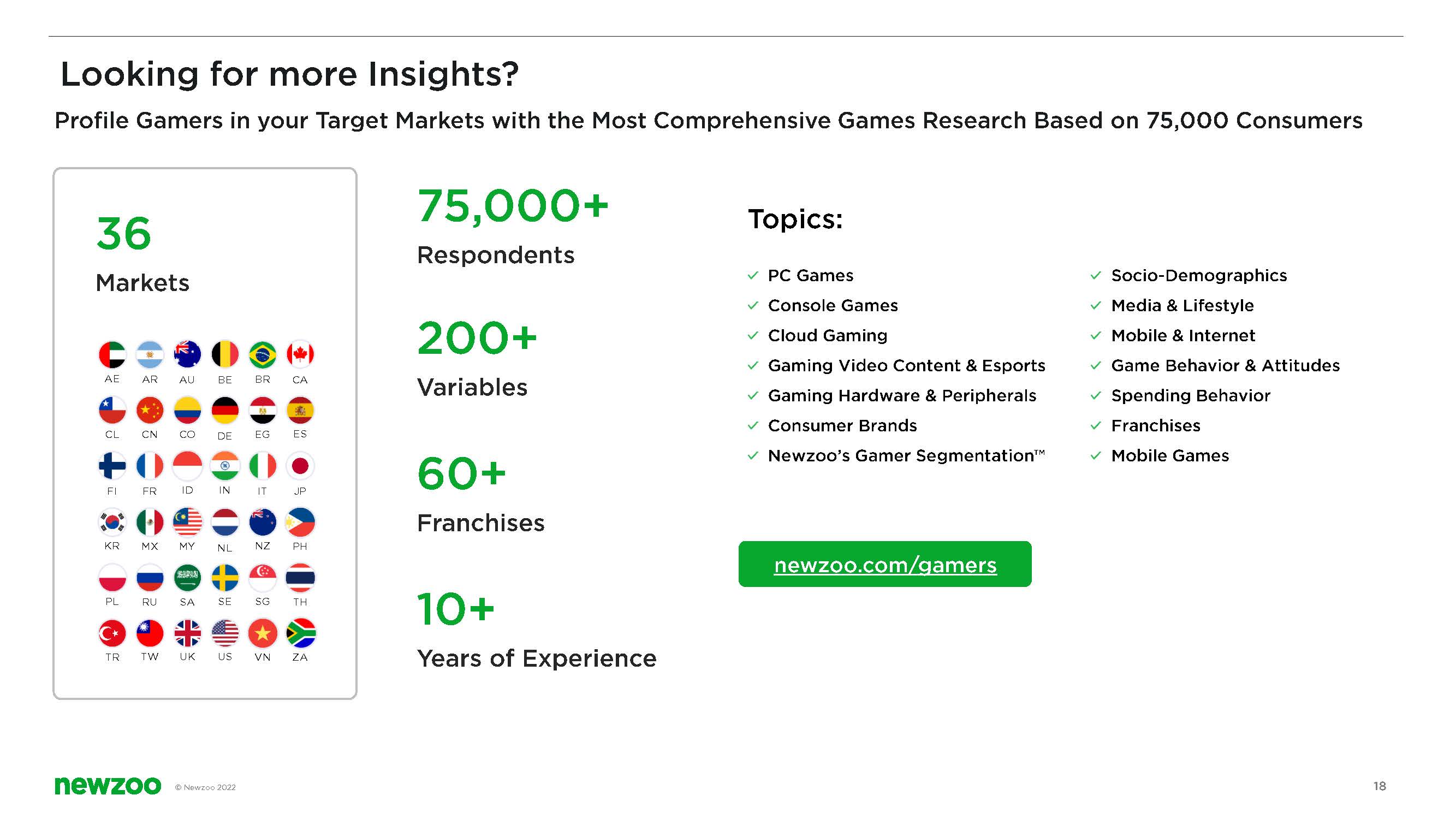Select the green 36 Markets number
This screenshot has width=1456, height=819.
pyautogui.click(x=124, y=234)
